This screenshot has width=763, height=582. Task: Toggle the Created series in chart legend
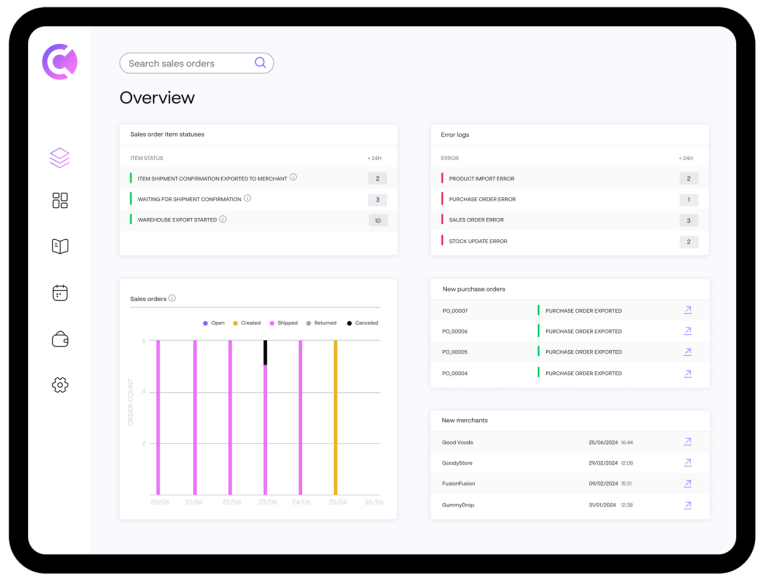[246, 323]
